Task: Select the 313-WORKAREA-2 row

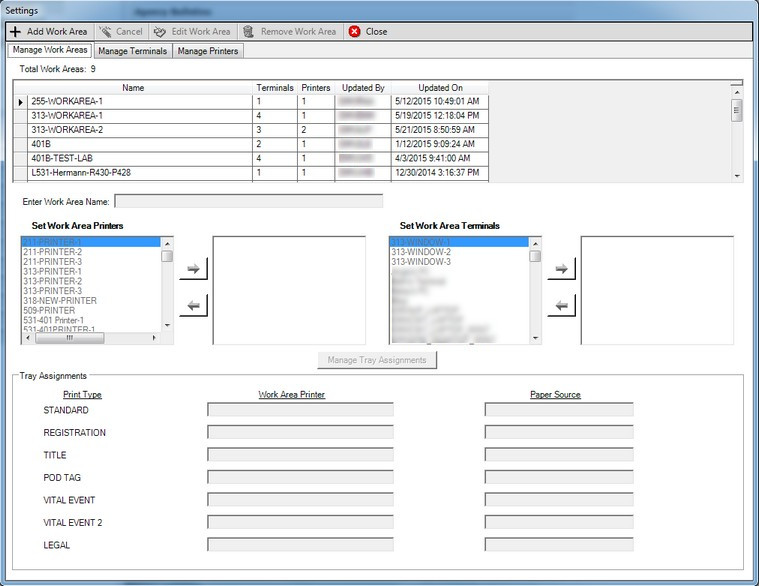Action: point(251,130)
